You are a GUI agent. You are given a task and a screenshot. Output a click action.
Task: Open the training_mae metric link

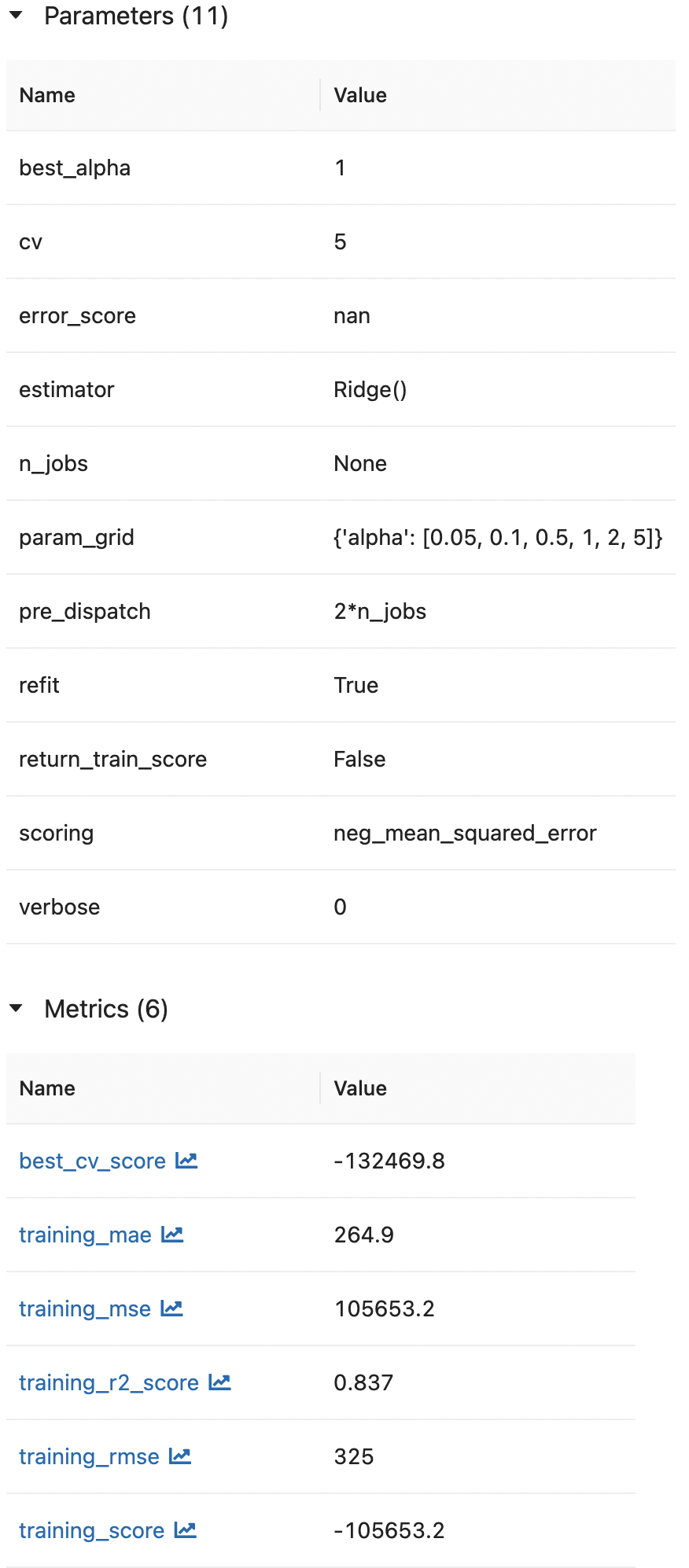pyautogui.click(x=85, y=1235)
